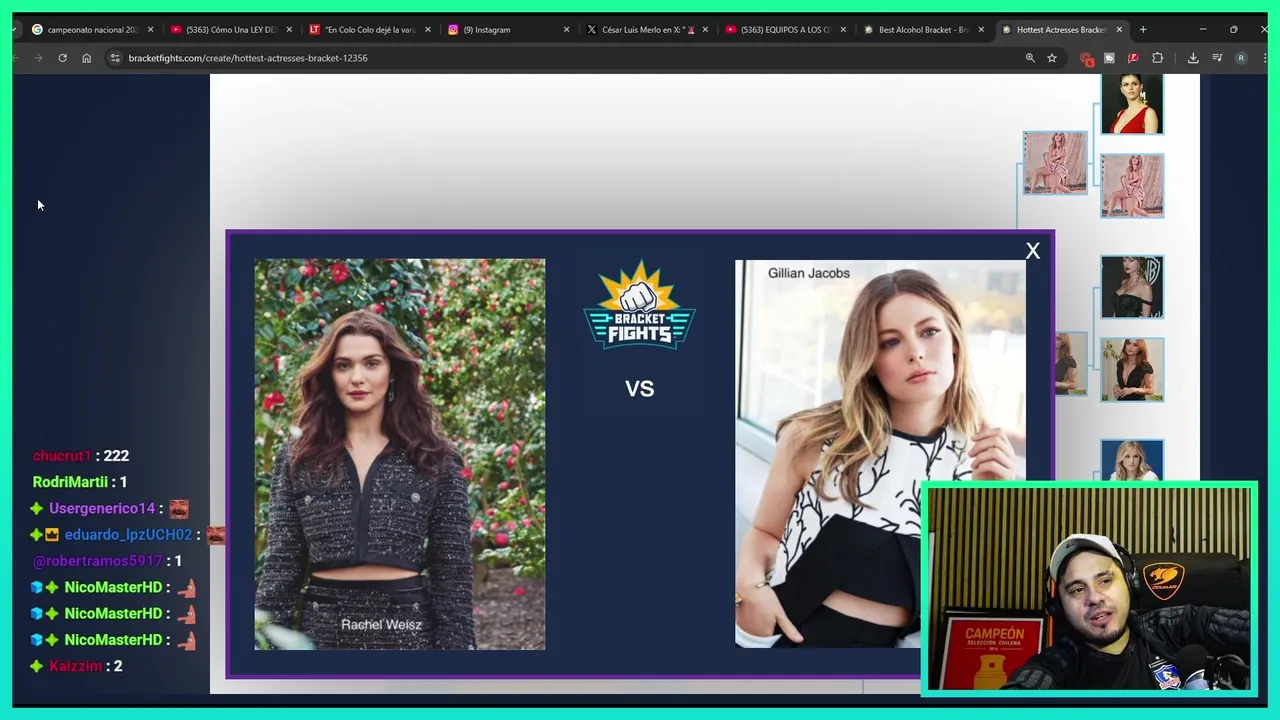Open red extension with badge 6
The width and height of the screenshot is (1280, 720).
coord(1087,58)
